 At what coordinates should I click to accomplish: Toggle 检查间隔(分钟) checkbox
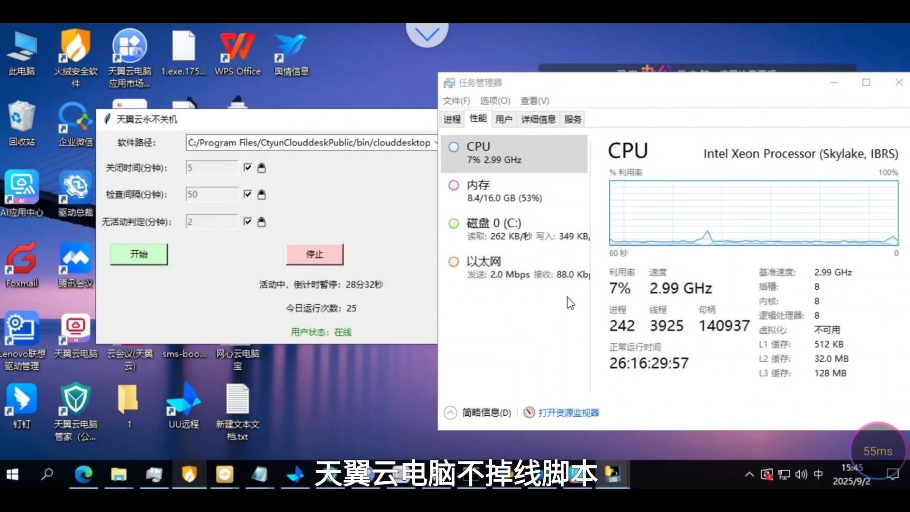tap(248, 194)
